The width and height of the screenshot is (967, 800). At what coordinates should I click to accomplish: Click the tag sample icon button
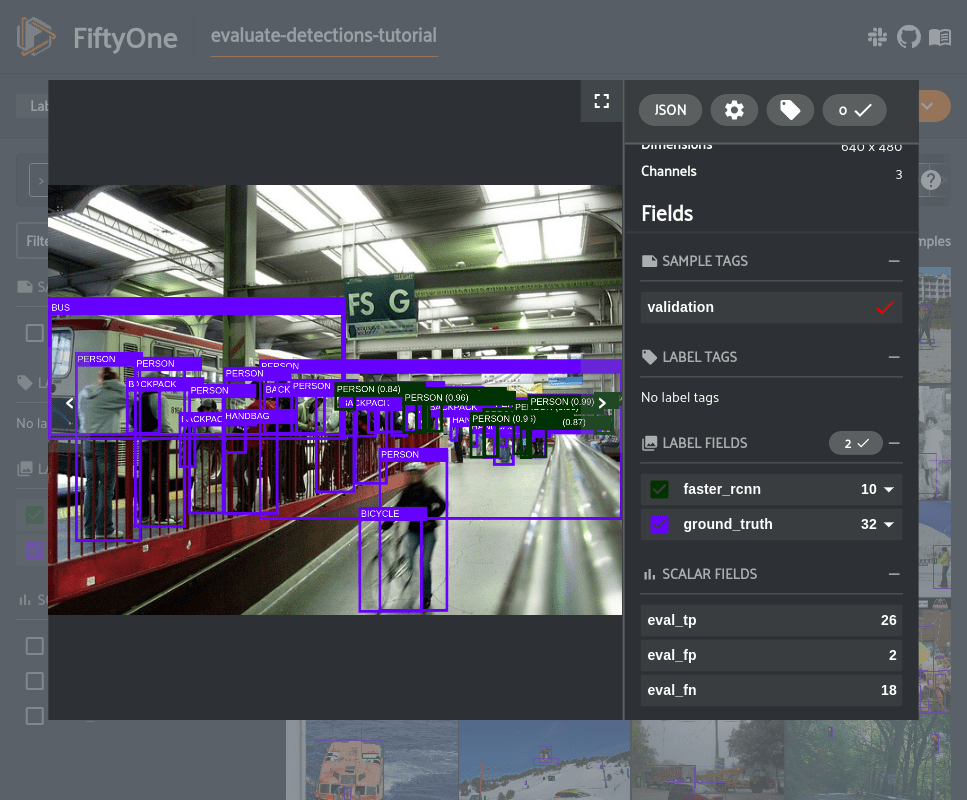pyautogui.click(x=790, y=110)
